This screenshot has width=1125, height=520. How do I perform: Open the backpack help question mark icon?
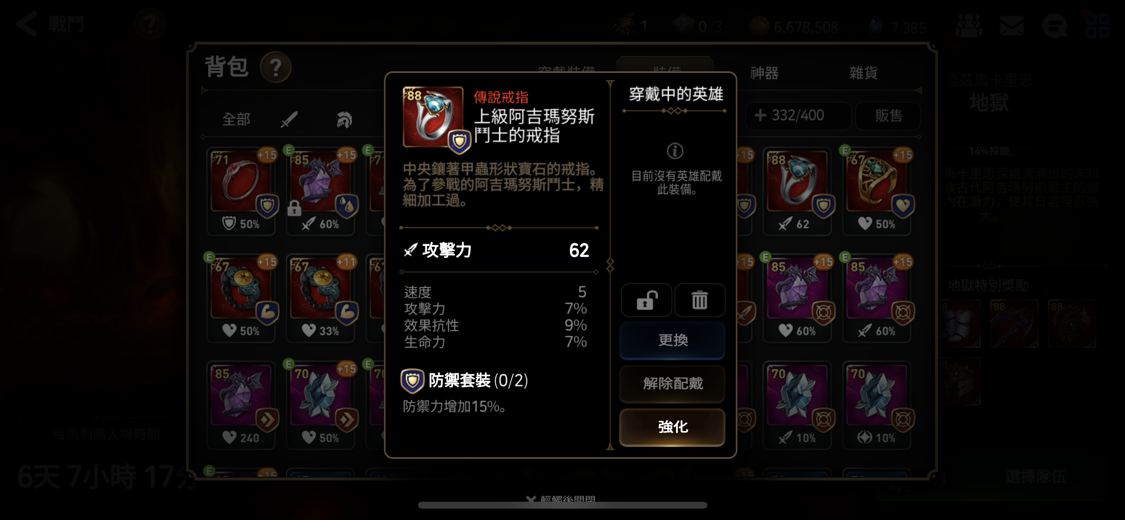pyautogui.click(x=276, y=67)
